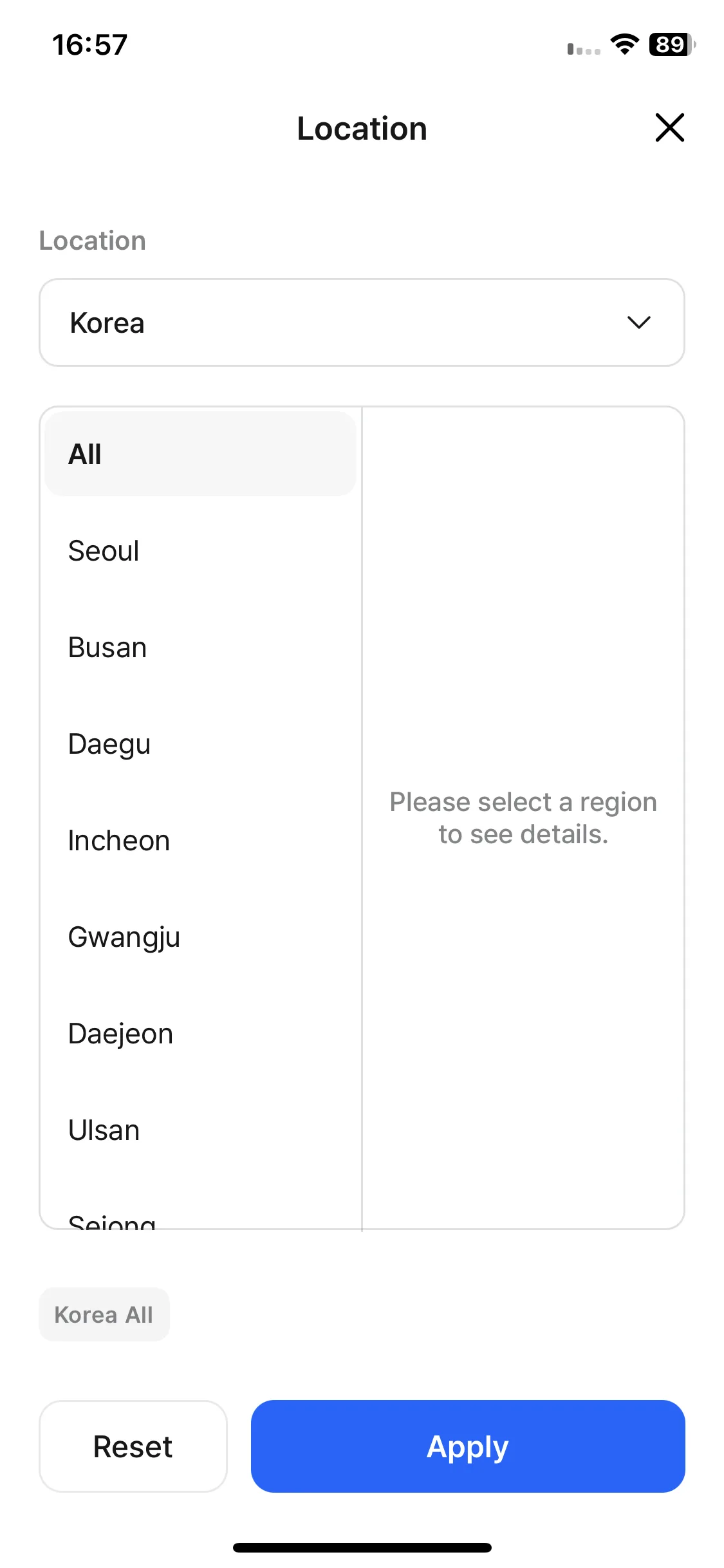
Task: Select Seoul from the region list
Action: click(200, 551)
